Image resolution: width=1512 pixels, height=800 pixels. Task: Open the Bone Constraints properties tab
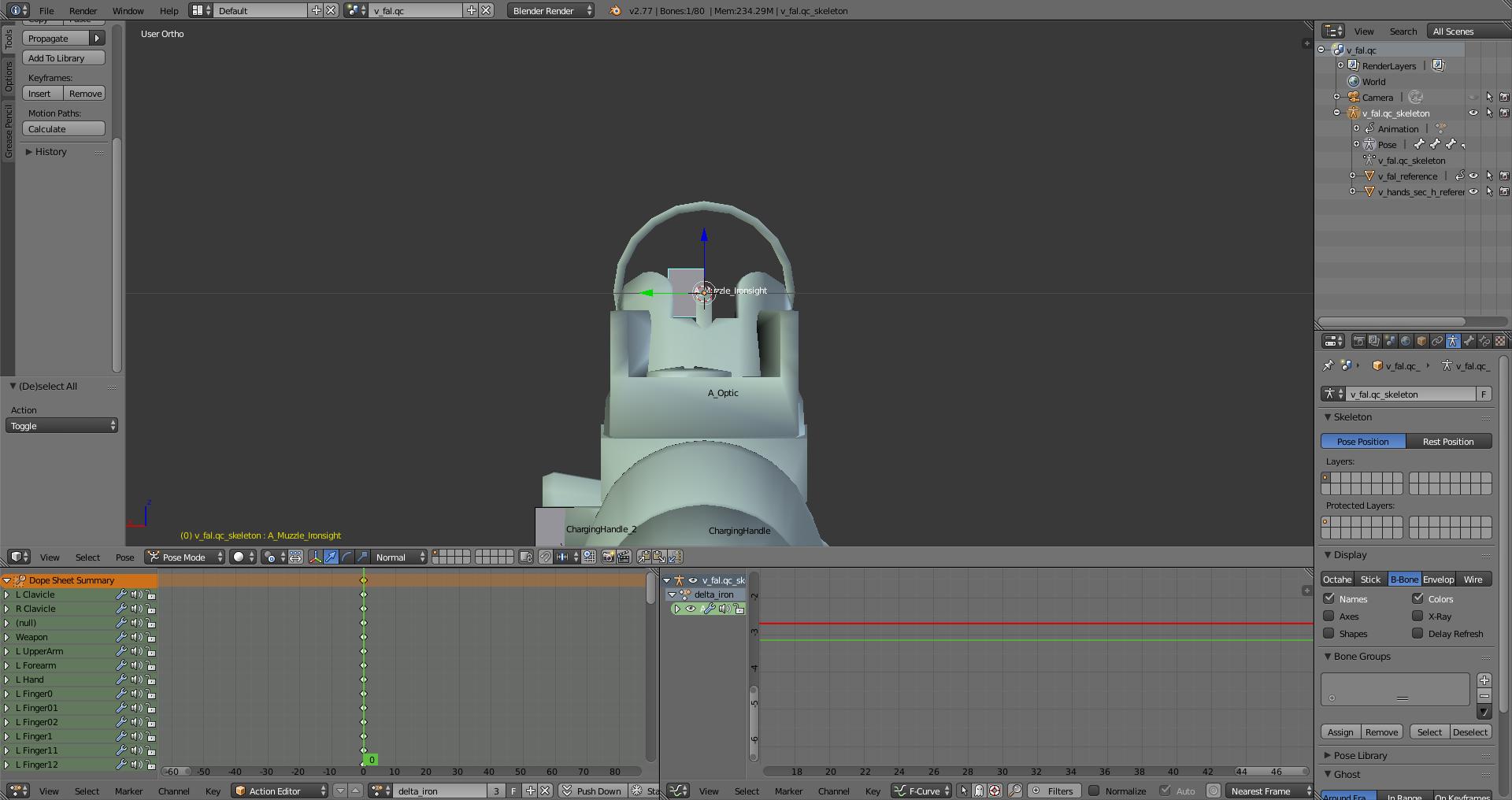tap(1484, 341)
